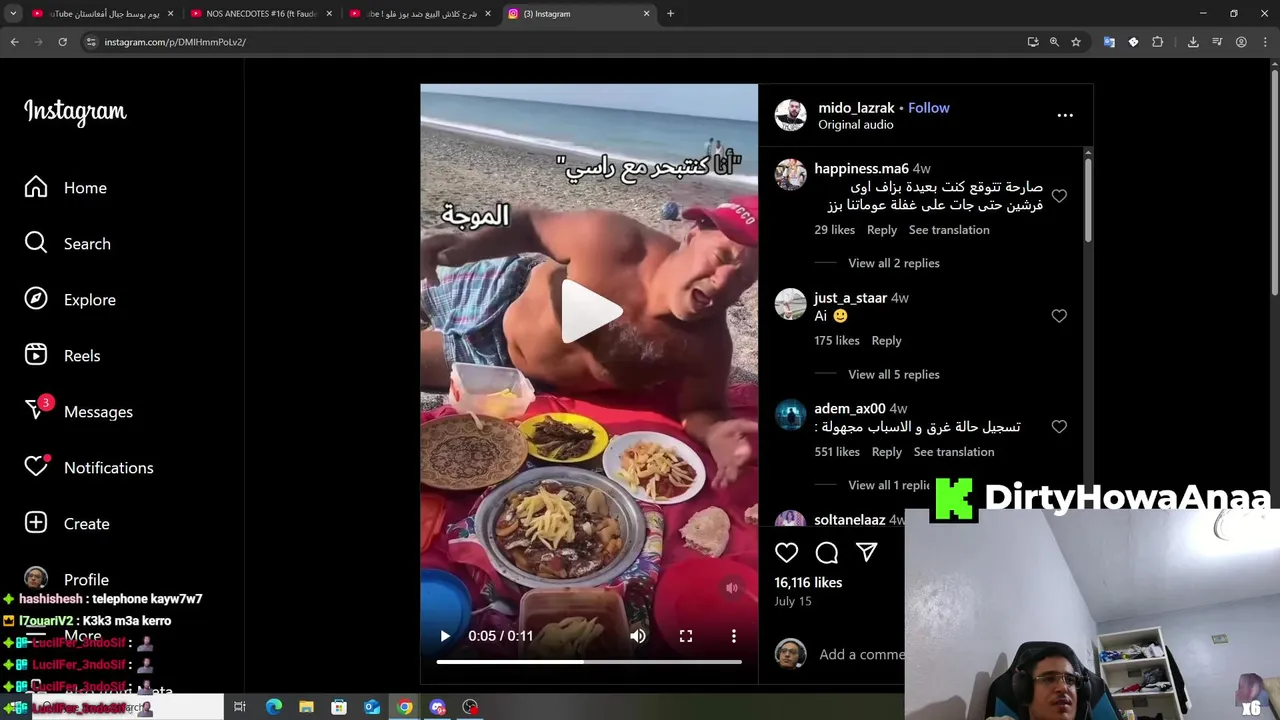The image size is (1280, 720).
Task: Open your Profile from the sidebar
Action: [67, 580]
